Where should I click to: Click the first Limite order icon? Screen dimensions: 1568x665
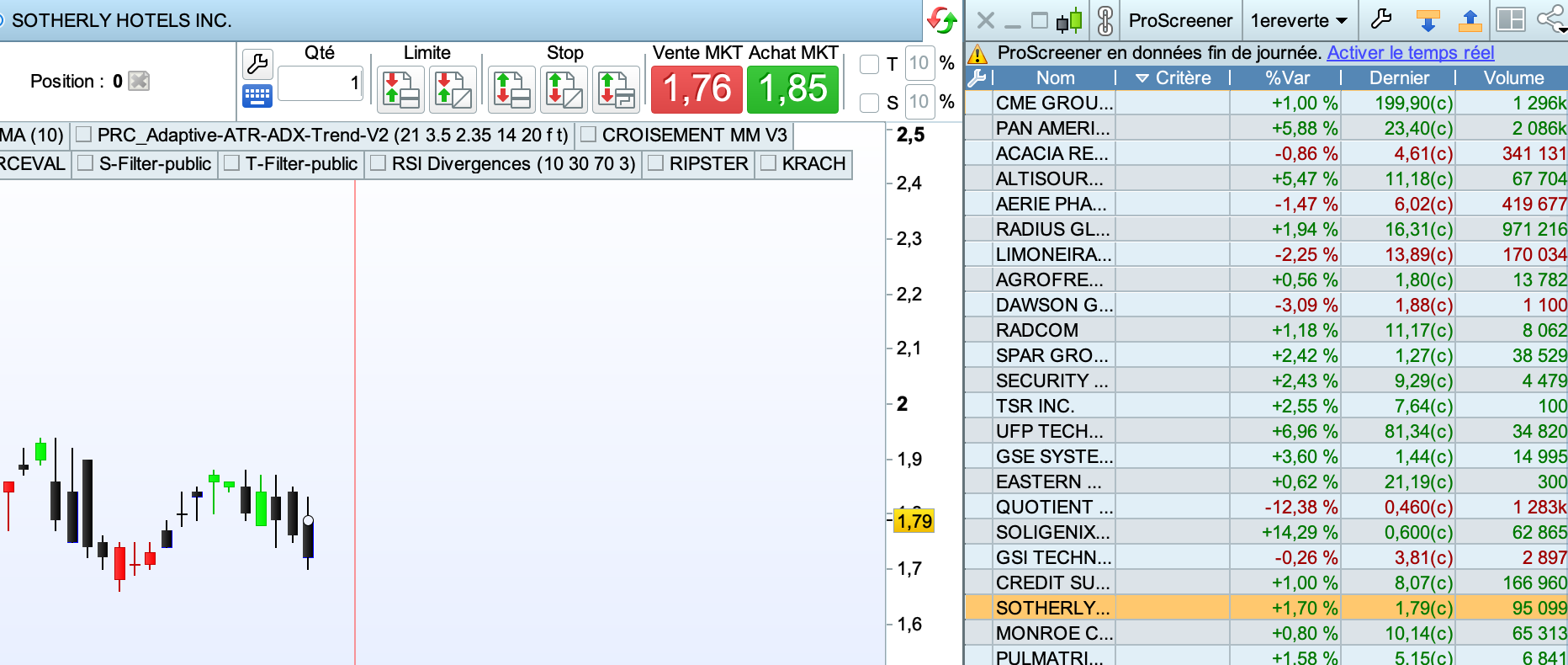point(400,89)
